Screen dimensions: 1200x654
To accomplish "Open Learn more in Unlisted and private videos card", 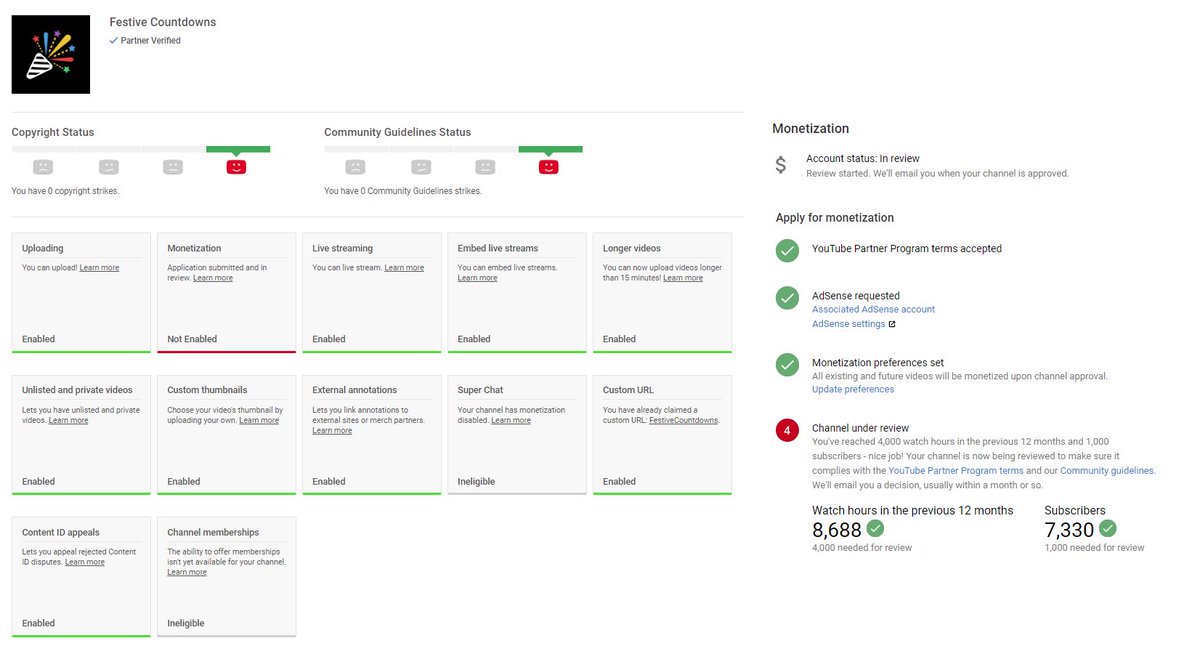I will (x=68, y=420).
